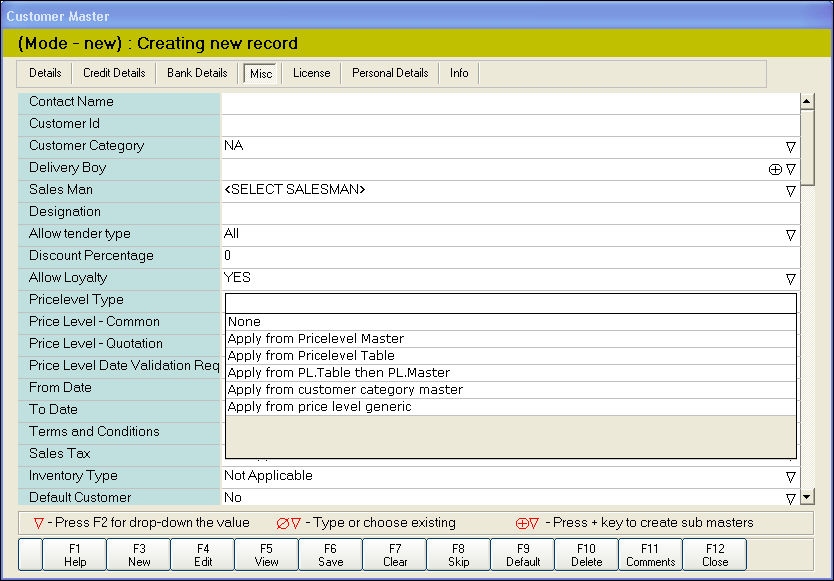The image size is (834, 581).
Task: Open the Customer Category dropdown arrow
Action: [790, 146]
